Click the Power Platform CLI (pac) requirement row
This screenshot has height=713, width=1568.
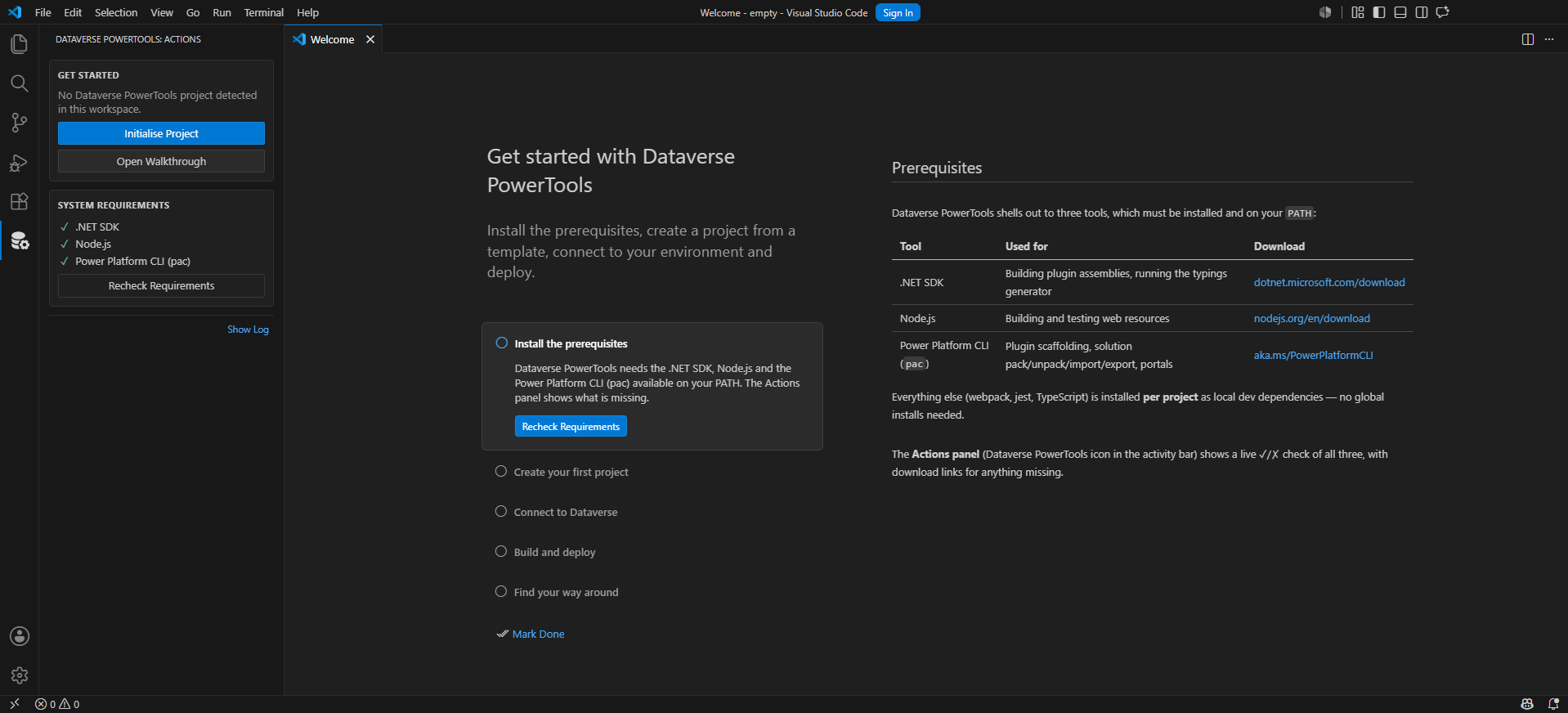tap(161, 261)
